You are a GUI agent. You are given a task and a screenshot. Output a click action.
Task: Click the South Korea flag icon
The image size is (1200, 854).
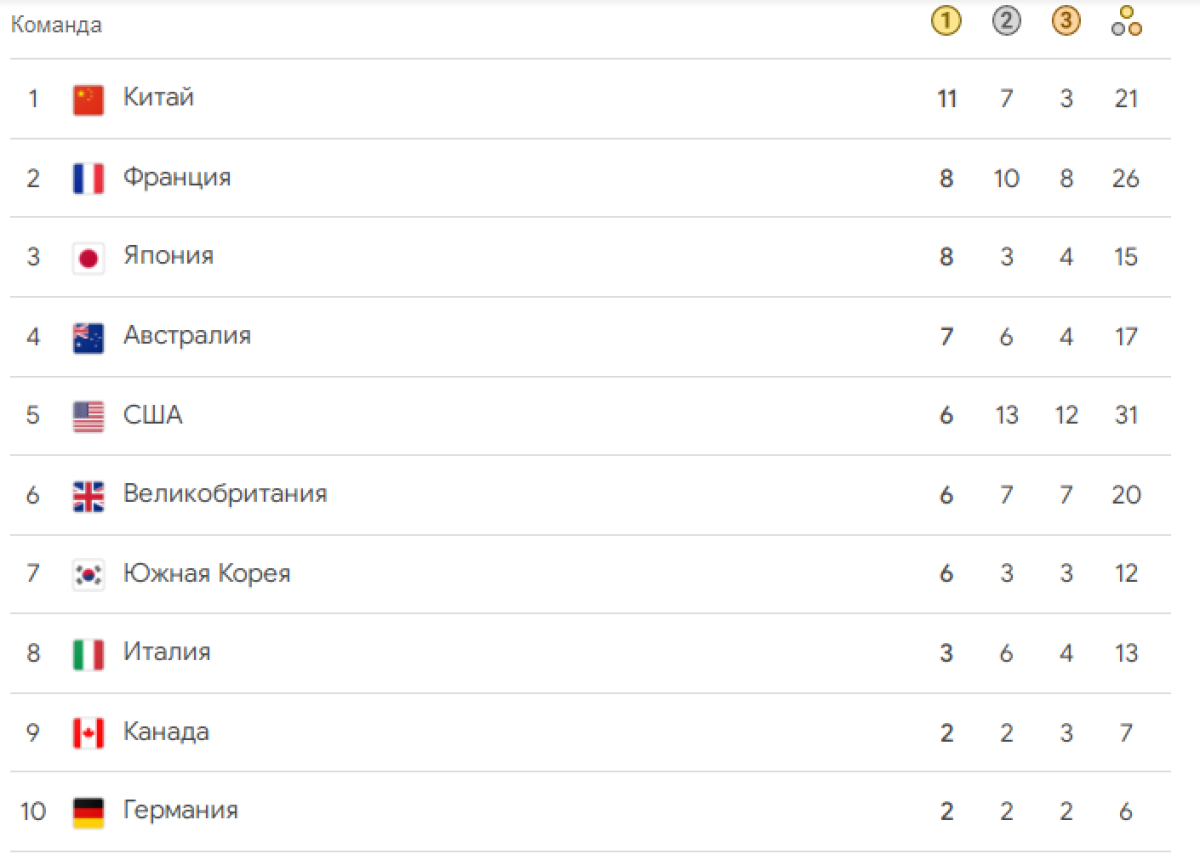point(88,574)
